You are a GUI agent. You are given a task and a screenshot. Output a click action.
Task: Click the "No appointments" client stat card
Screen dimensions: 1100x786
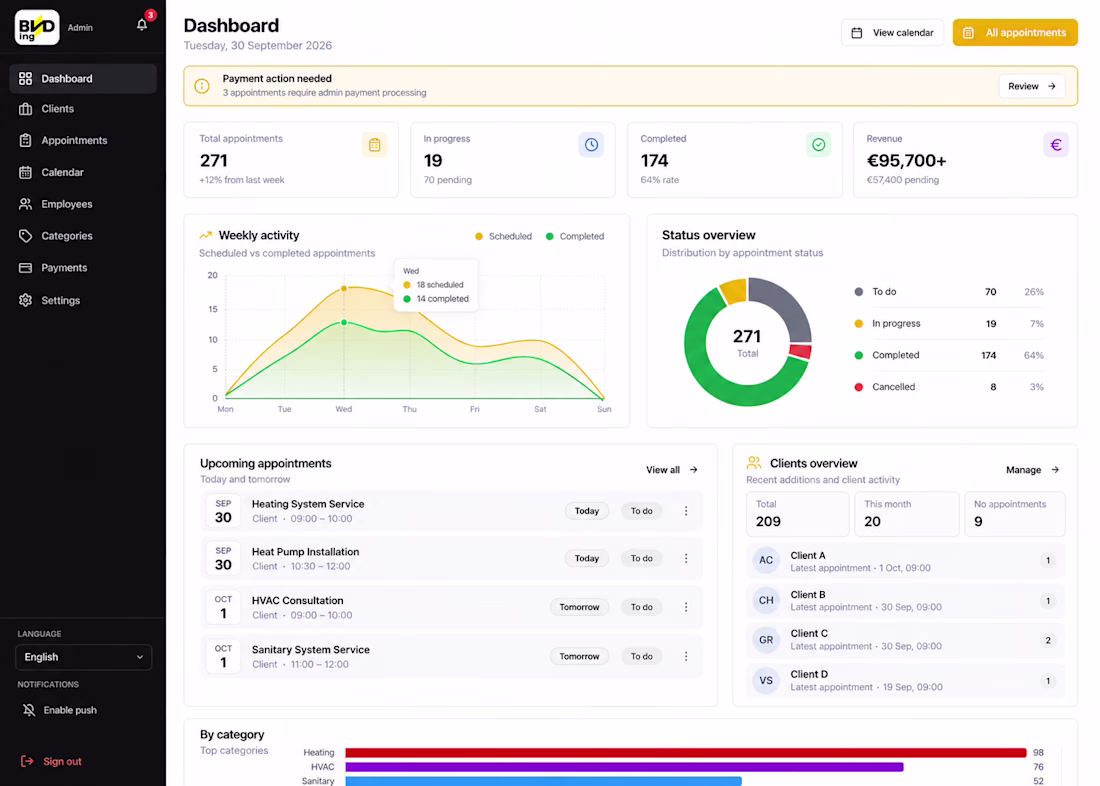coord(1015,514)
